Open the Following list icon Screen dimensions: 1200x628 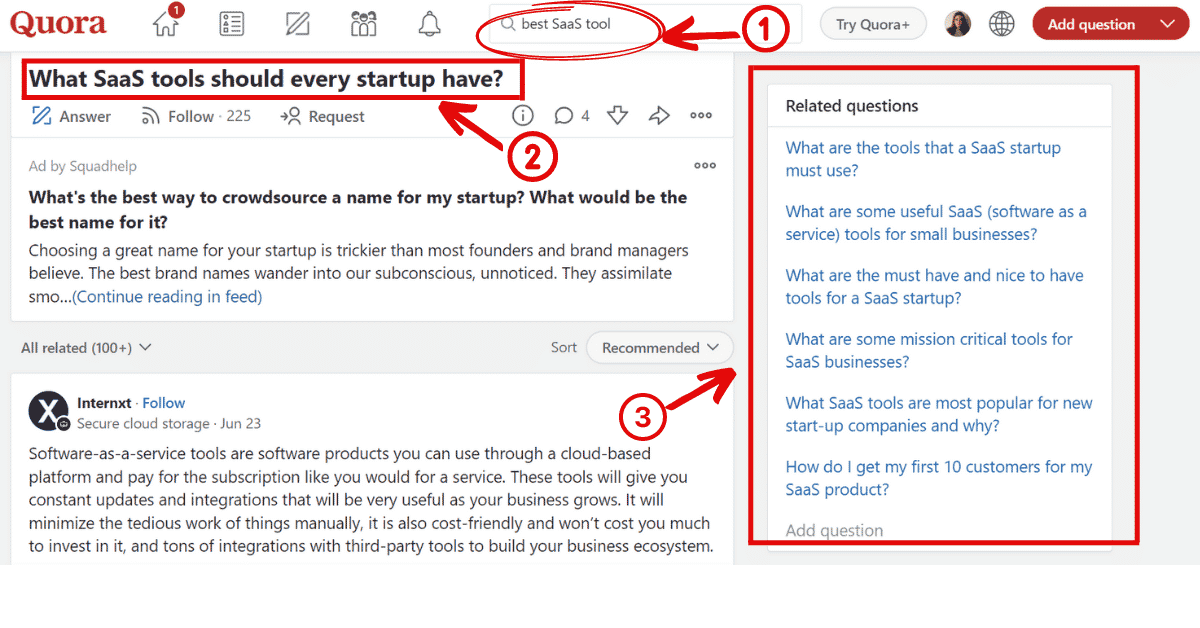click(x=232, y=24)
